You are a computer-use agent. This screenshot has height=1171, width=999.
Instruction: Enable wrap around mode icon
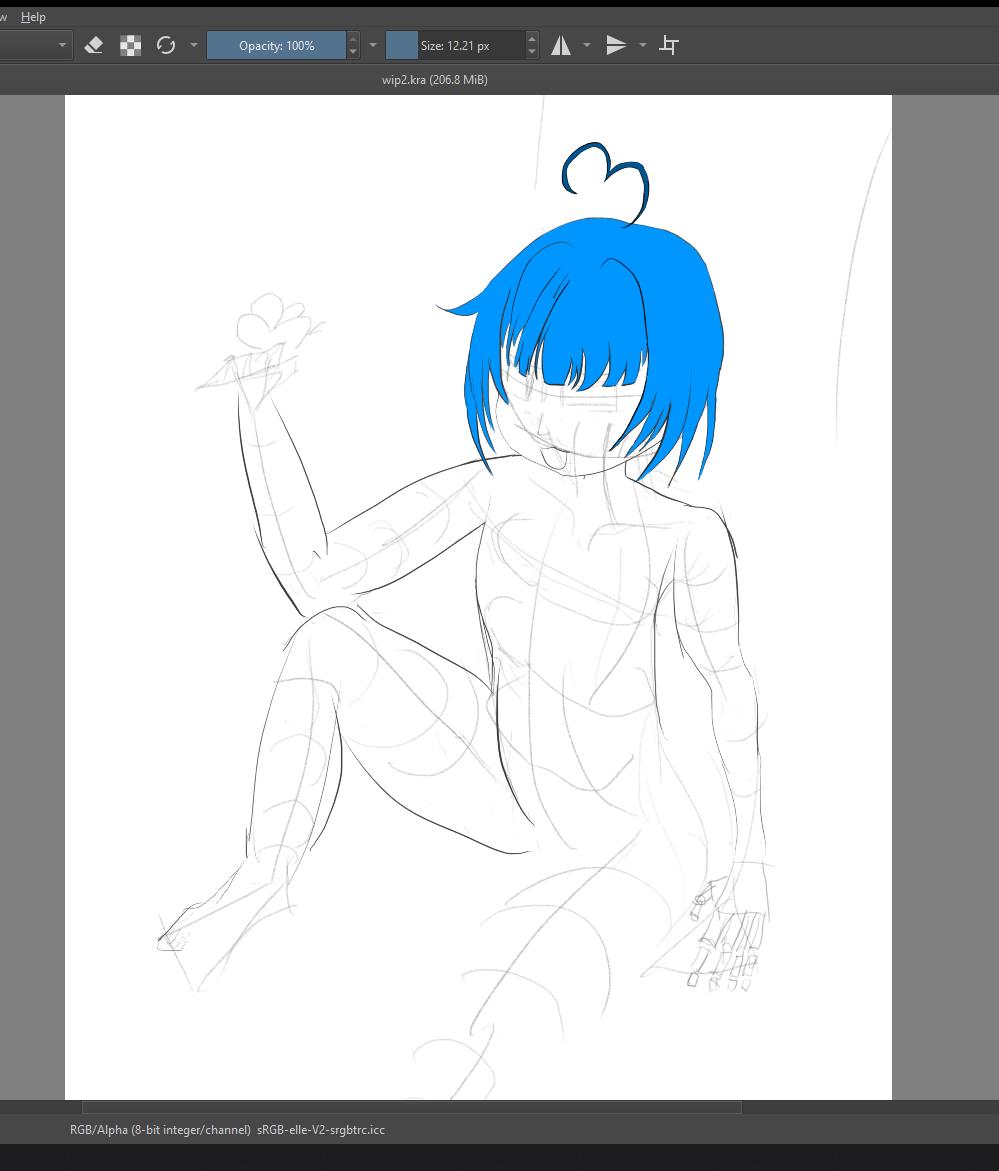pyautogui.click(x=669, y=46)
